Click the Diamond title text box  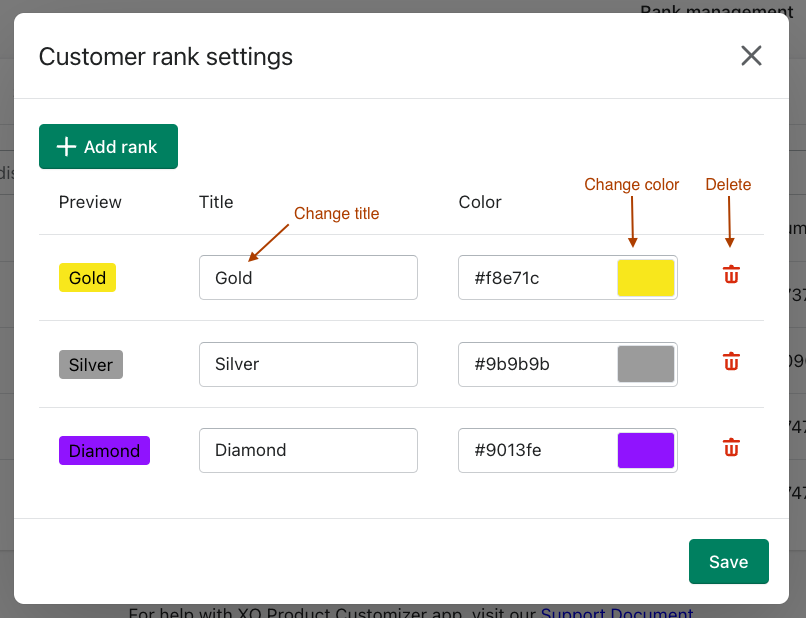308,450
